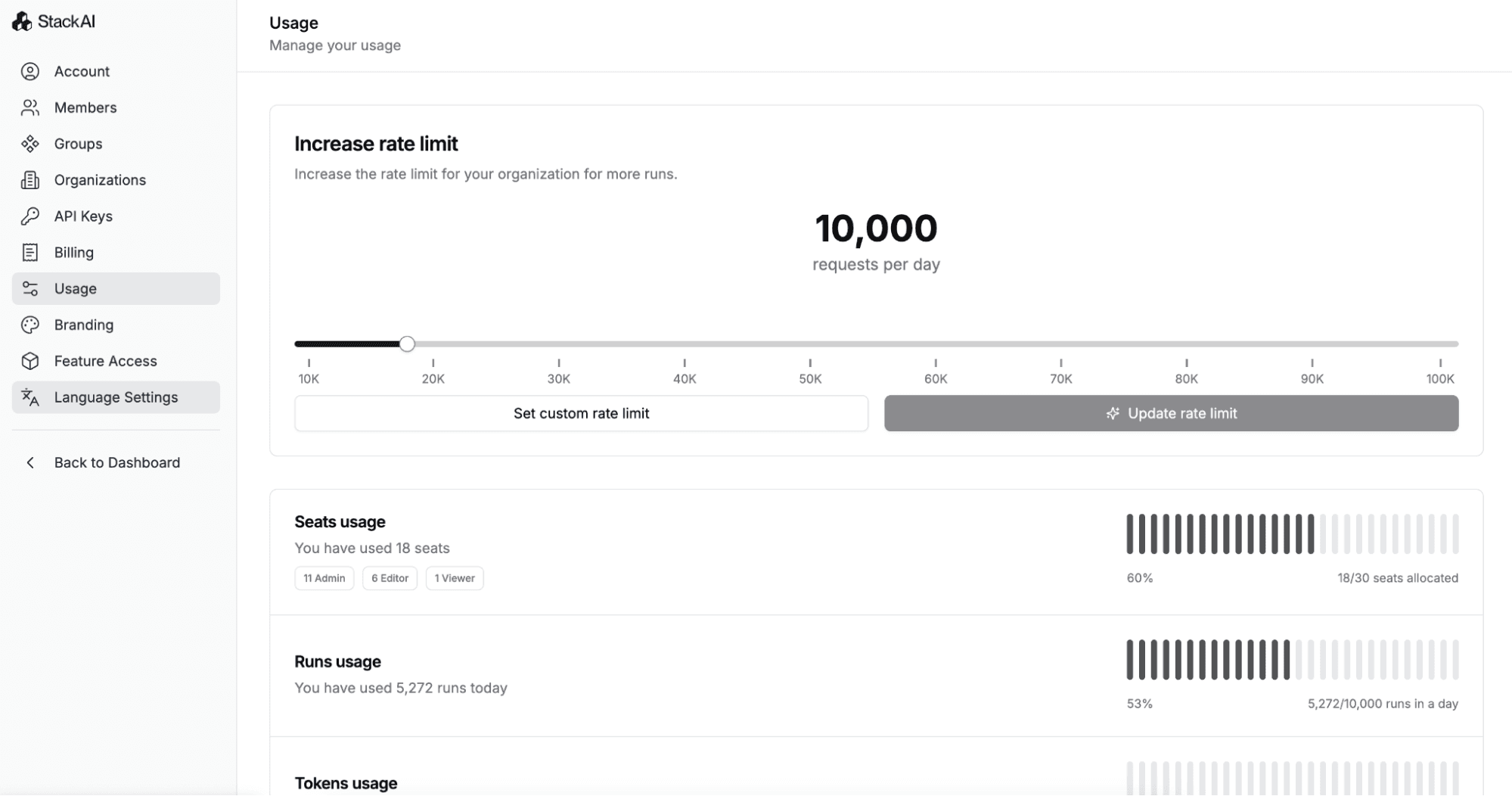The image size is (1512, 796).
Task: Open the Usage menu item
Action: coord(116,289)
